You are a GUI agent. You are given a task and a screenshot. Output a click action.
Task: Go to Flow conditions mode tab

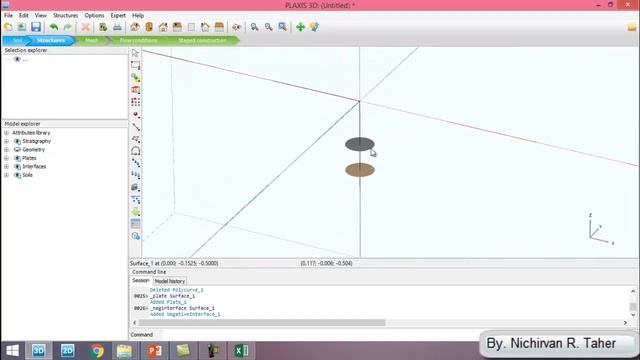tap(138, 40)
